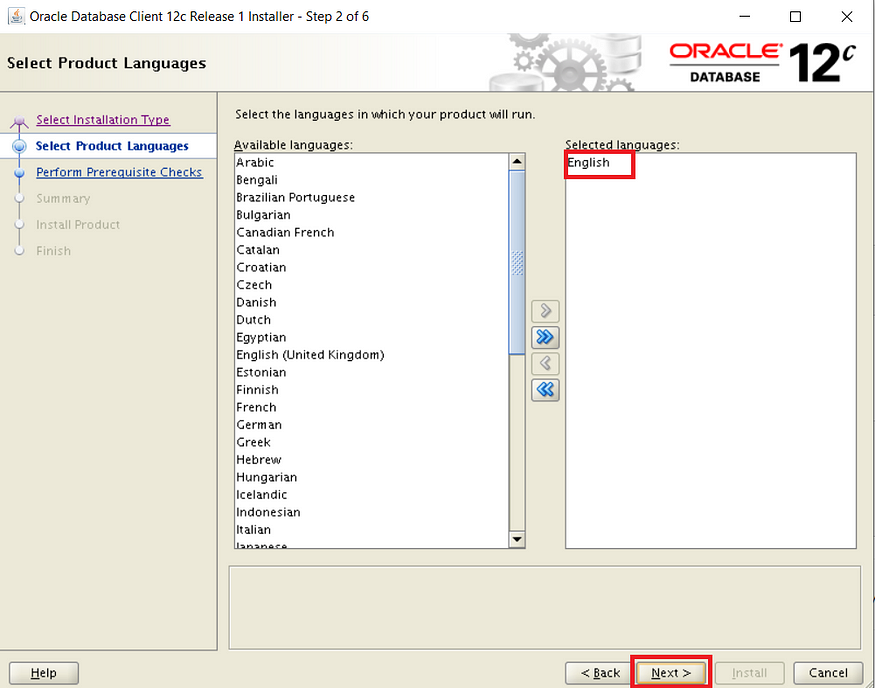The width and height of the screenshot is (875, 688).
Task: Add all languages with double right arrow
Action: pyautogui.click(x=545, y=337)
